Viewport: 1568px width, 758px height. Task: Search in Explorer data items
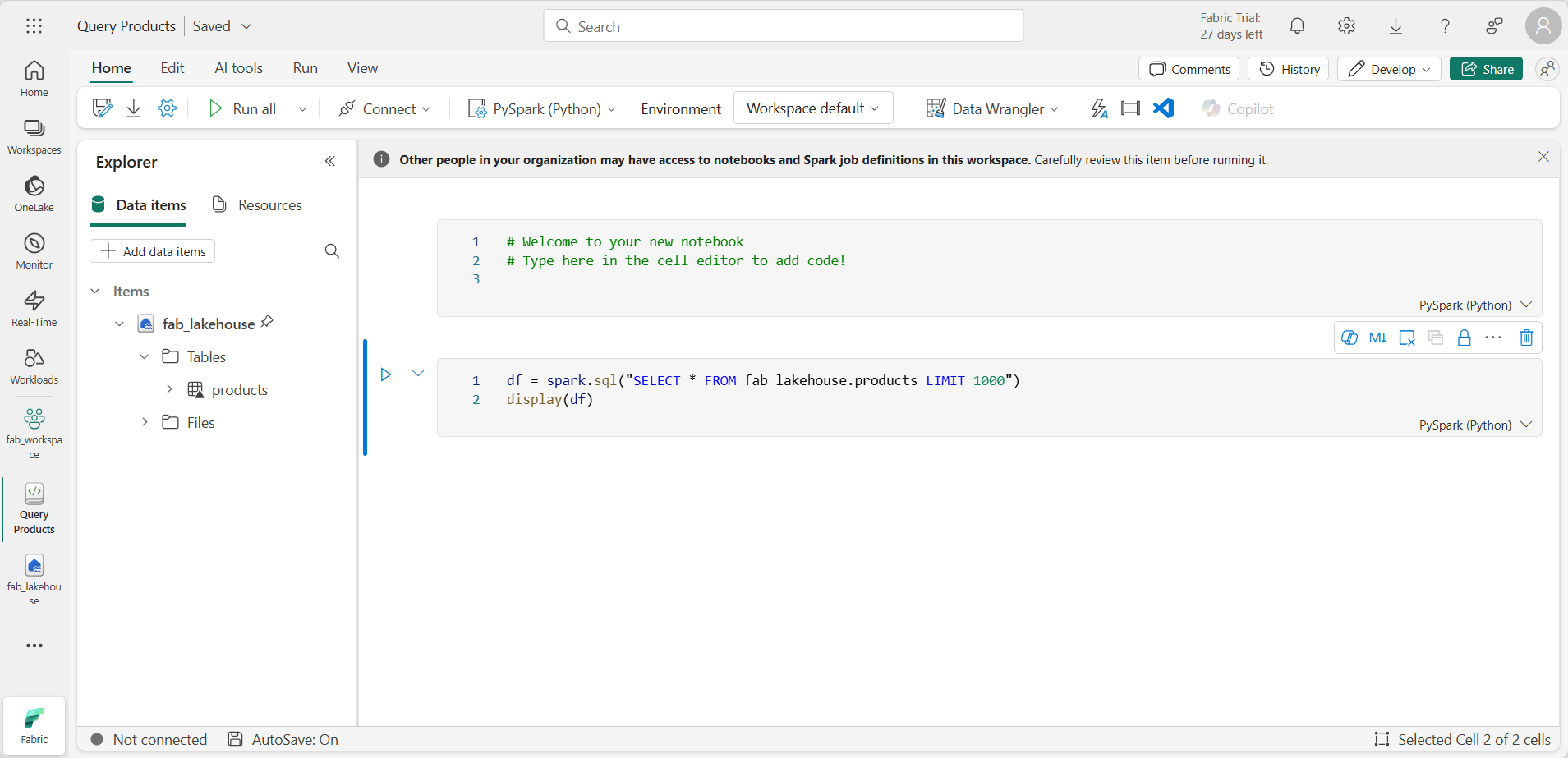tap(332, 251)
